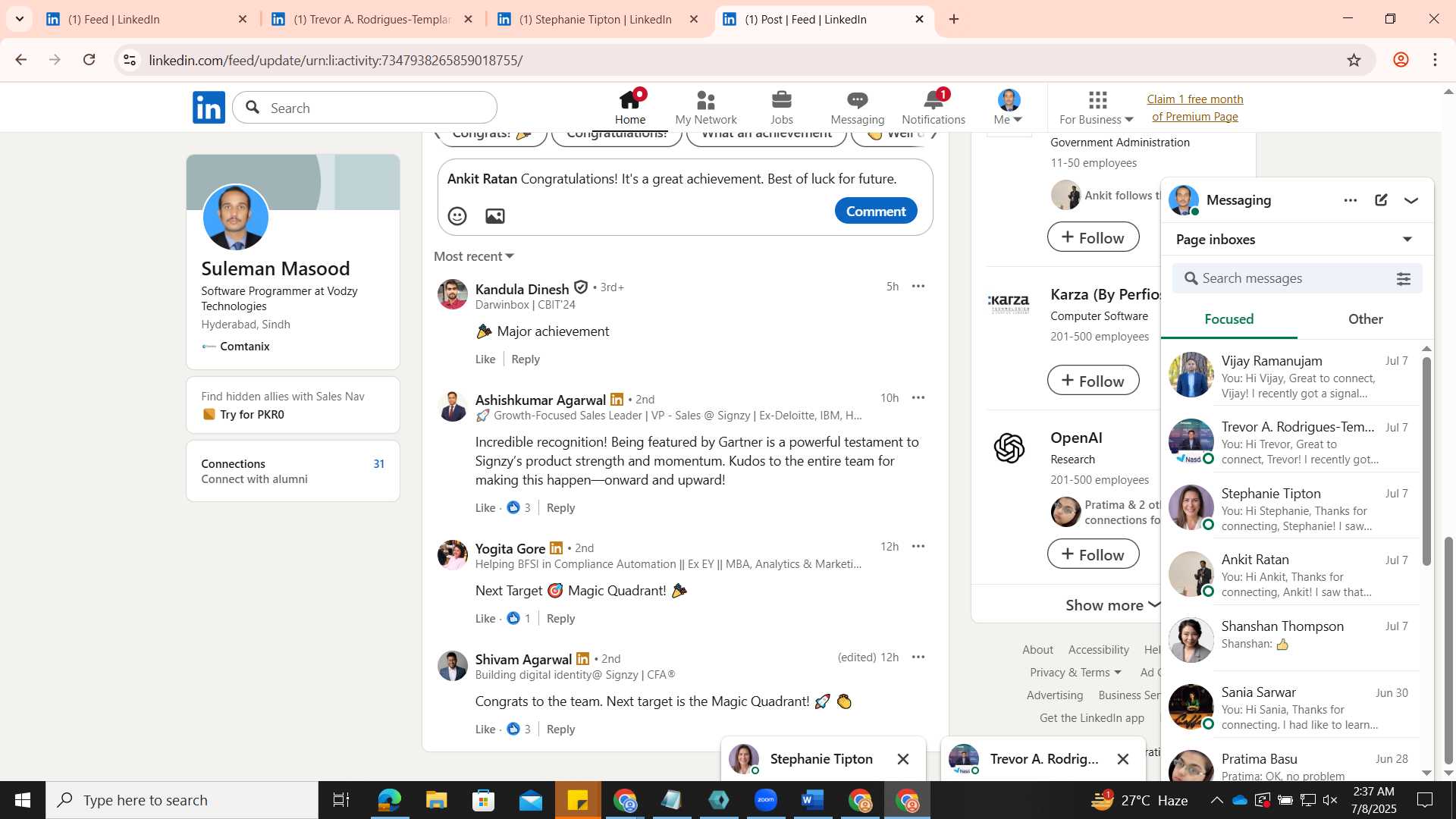Open options for Shivam Agarwal comment
1456x819 pixels.
pyautogui.click(x=918, y=657)
